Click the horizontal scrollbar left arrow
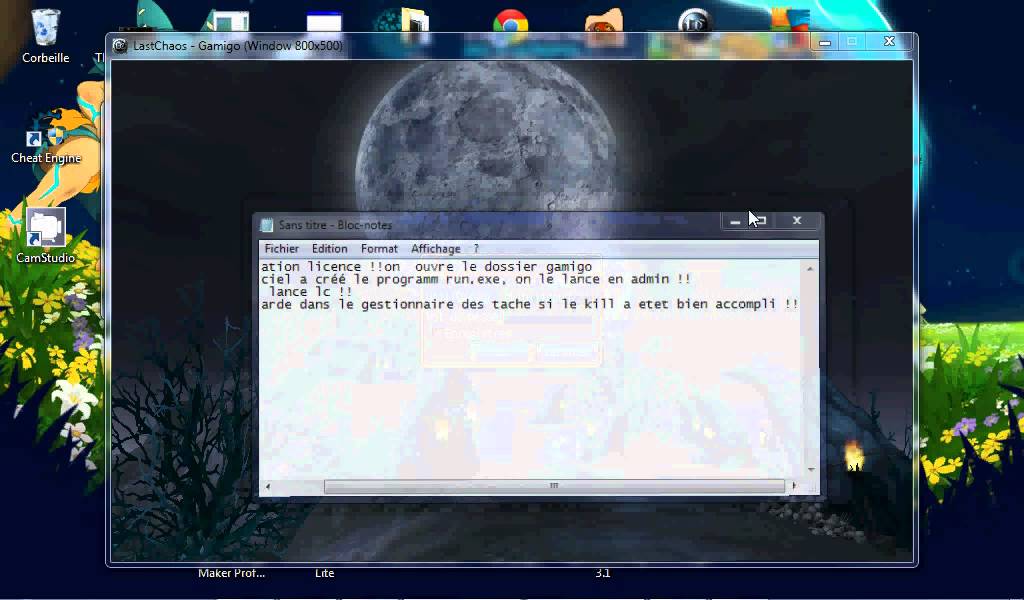Screen dimensions: 1024x600 pyautogui.click(x=267, y=486)
